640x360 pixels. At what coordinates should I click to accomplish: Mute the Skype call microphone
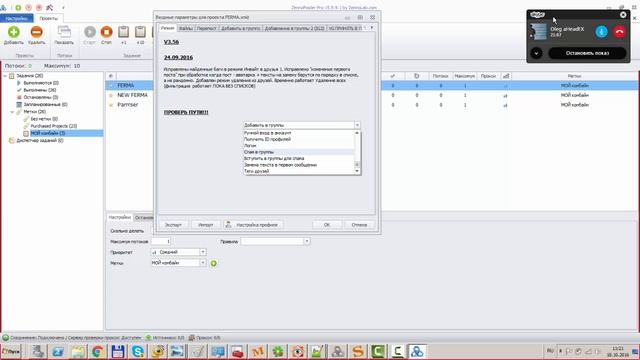(x=601, y=32)
